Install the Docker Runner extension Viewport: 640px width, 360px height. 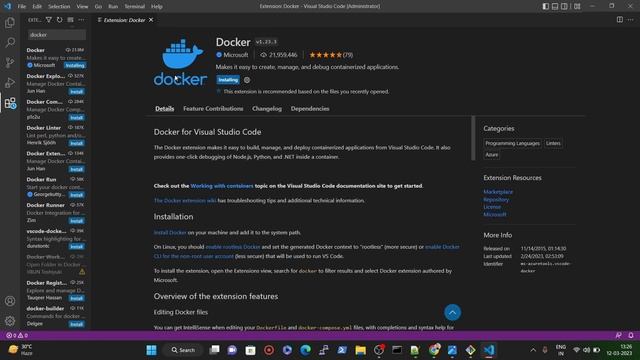pos(77,221)
